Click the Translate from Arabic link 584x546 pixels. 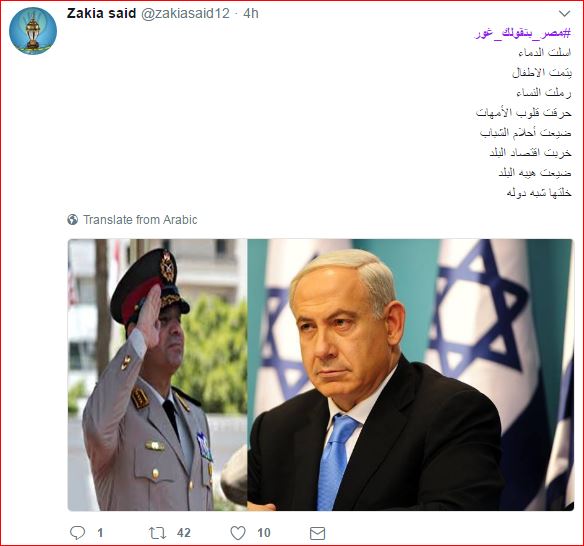pyautogui.click(x=140, y=220)
